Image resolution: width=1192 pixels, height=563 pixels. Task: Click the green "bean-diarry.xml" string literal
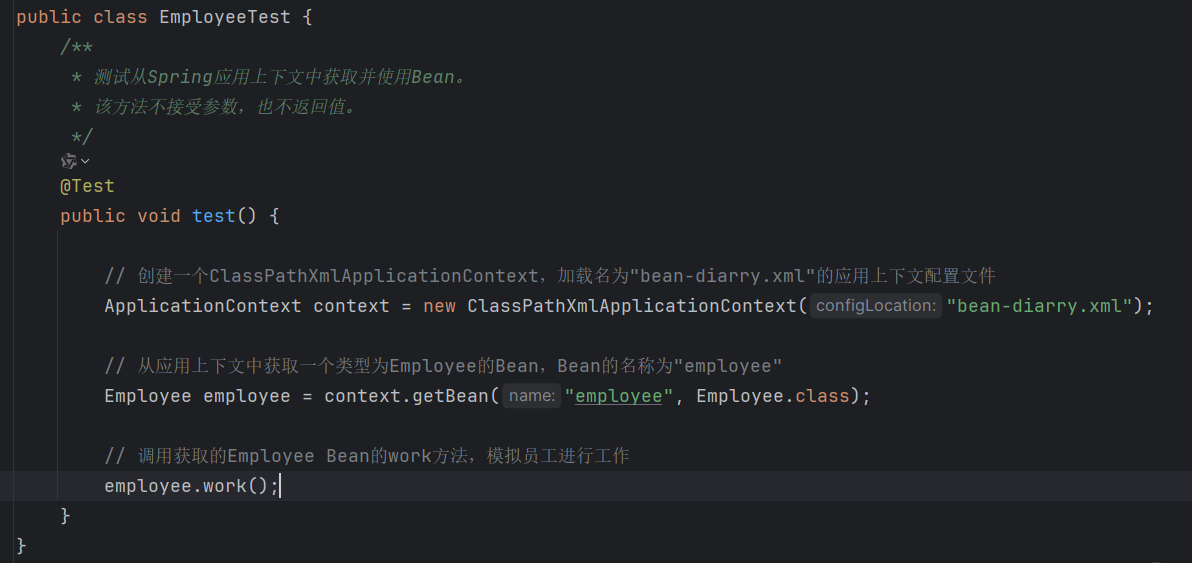coord(1040,306)
